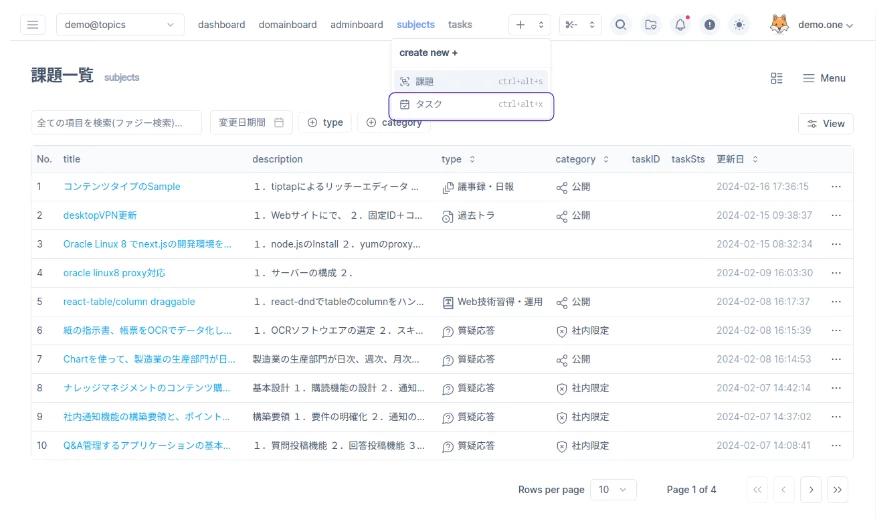Toggle the light/dark theme sun icon
Image resolution: width=885 pixels, height=527 pixels.
pyautogui.click(x=739, y=25)
